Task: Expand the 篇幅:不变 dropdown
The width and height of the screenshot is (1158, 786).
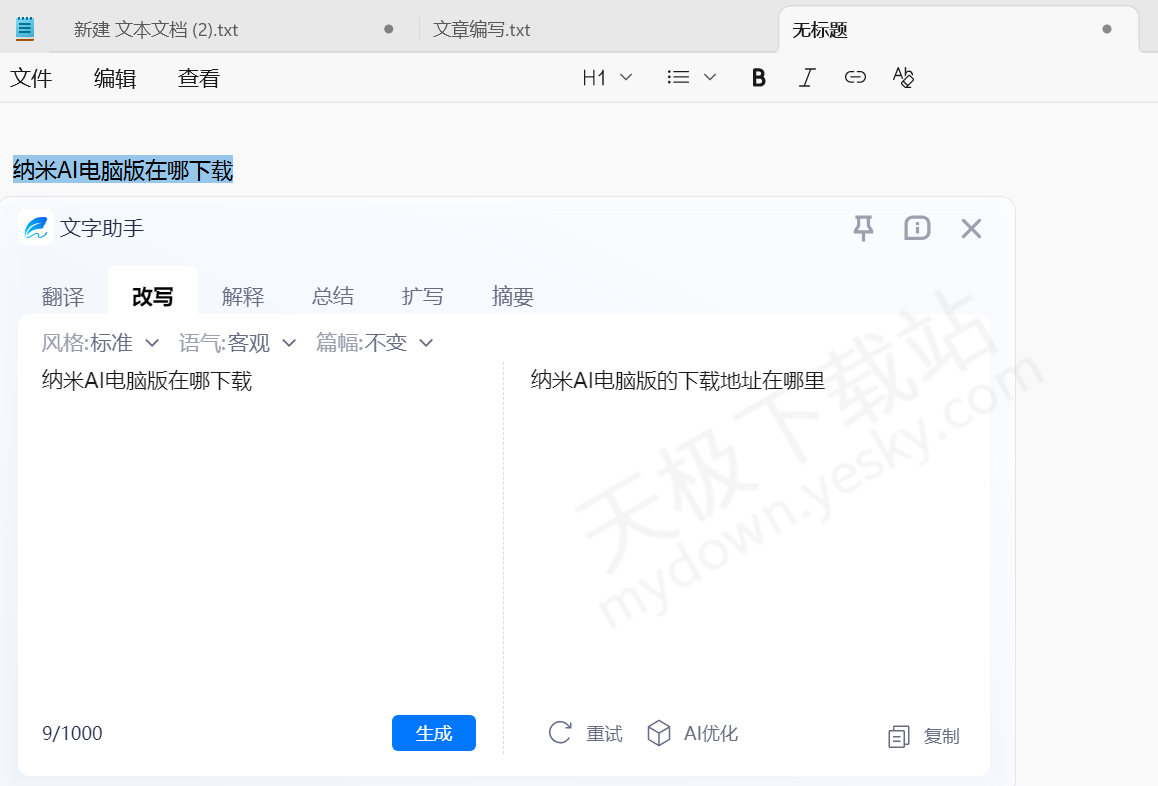Action: pos(374,343)
